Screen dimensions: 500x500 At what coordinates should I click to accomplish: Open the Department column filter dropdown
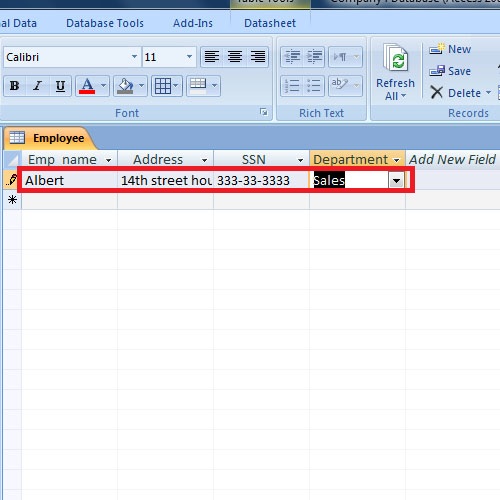(x=396, y=160)
